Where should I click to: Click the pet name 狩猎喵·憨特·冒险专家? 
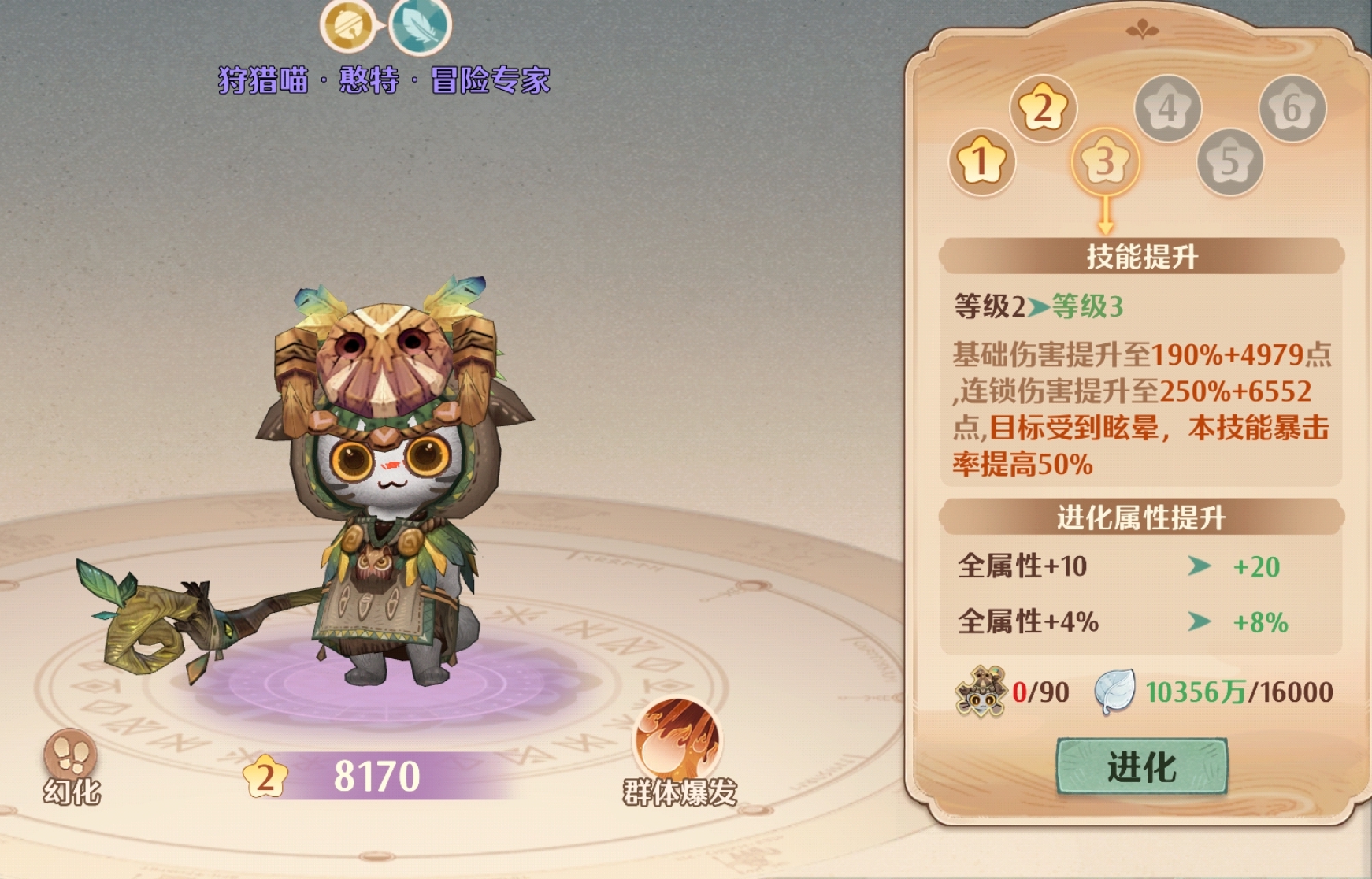(384, 80)
